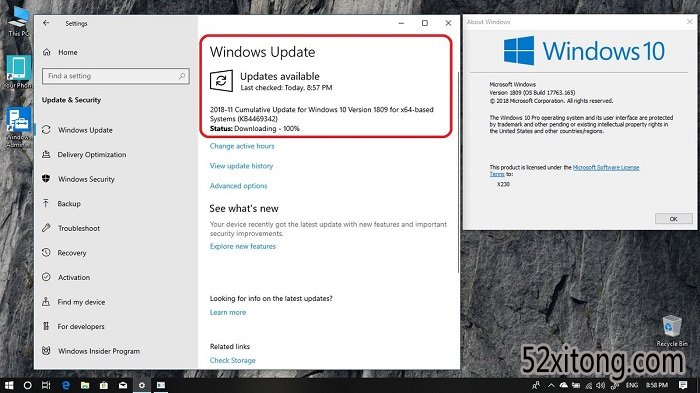Click OK in About Windows dialog
700x393 pixels.
tap(674, 219)
